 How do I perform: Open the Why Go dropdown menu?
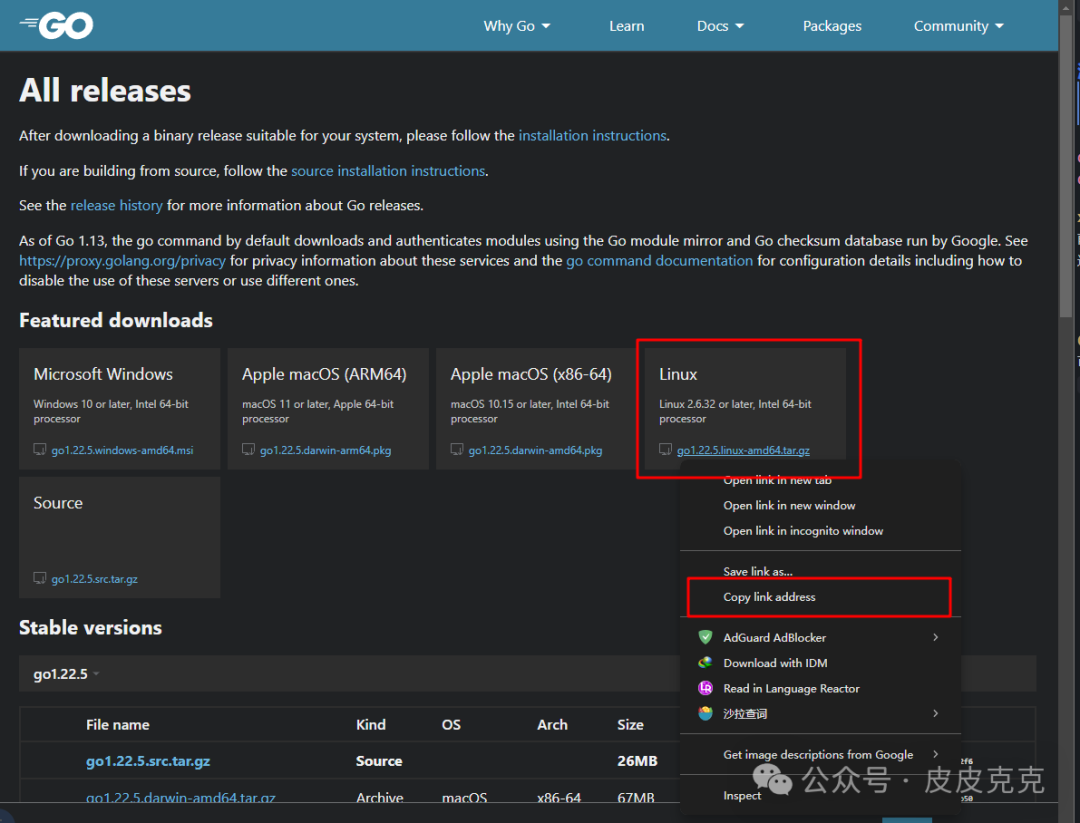[x=517, y=26]
